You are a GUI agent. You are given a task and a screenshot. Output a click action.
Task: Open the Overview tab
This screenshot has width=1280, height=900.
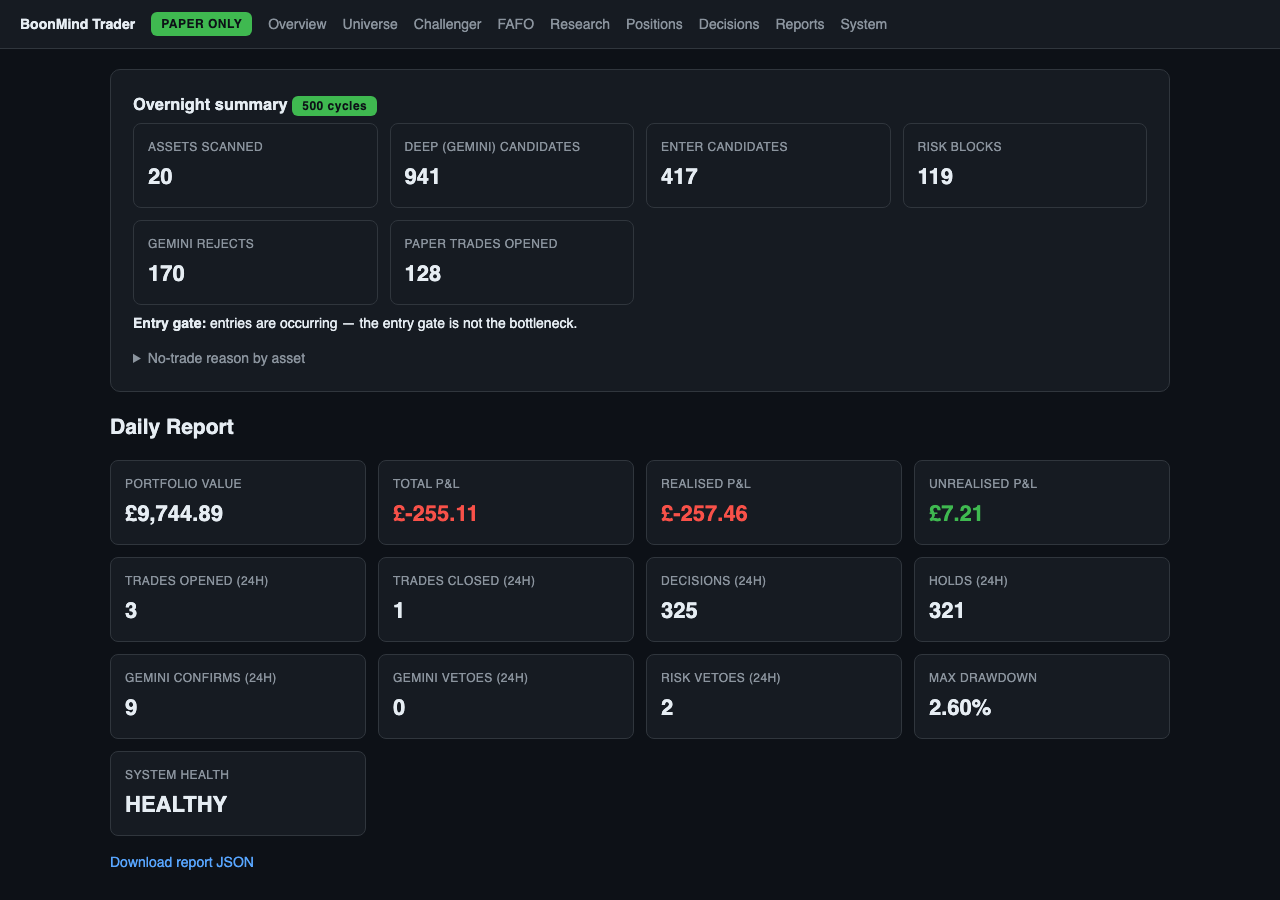297,24
